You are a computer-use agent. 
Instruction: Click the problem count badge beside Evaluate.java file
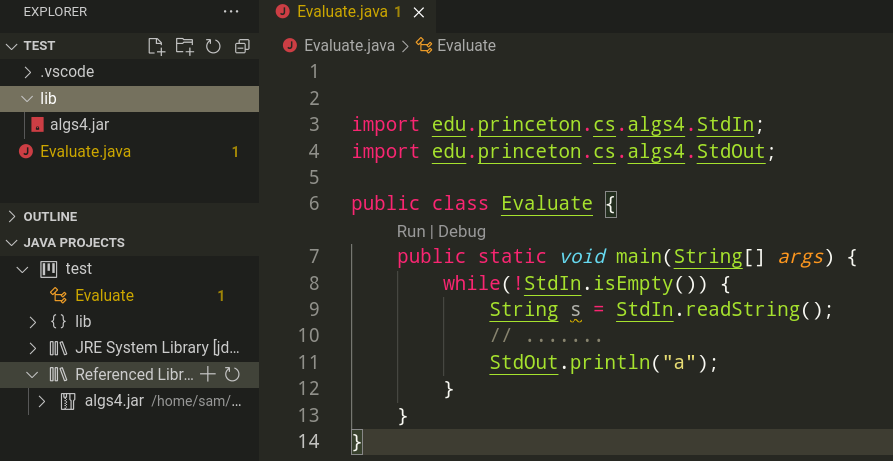[235, 152]
